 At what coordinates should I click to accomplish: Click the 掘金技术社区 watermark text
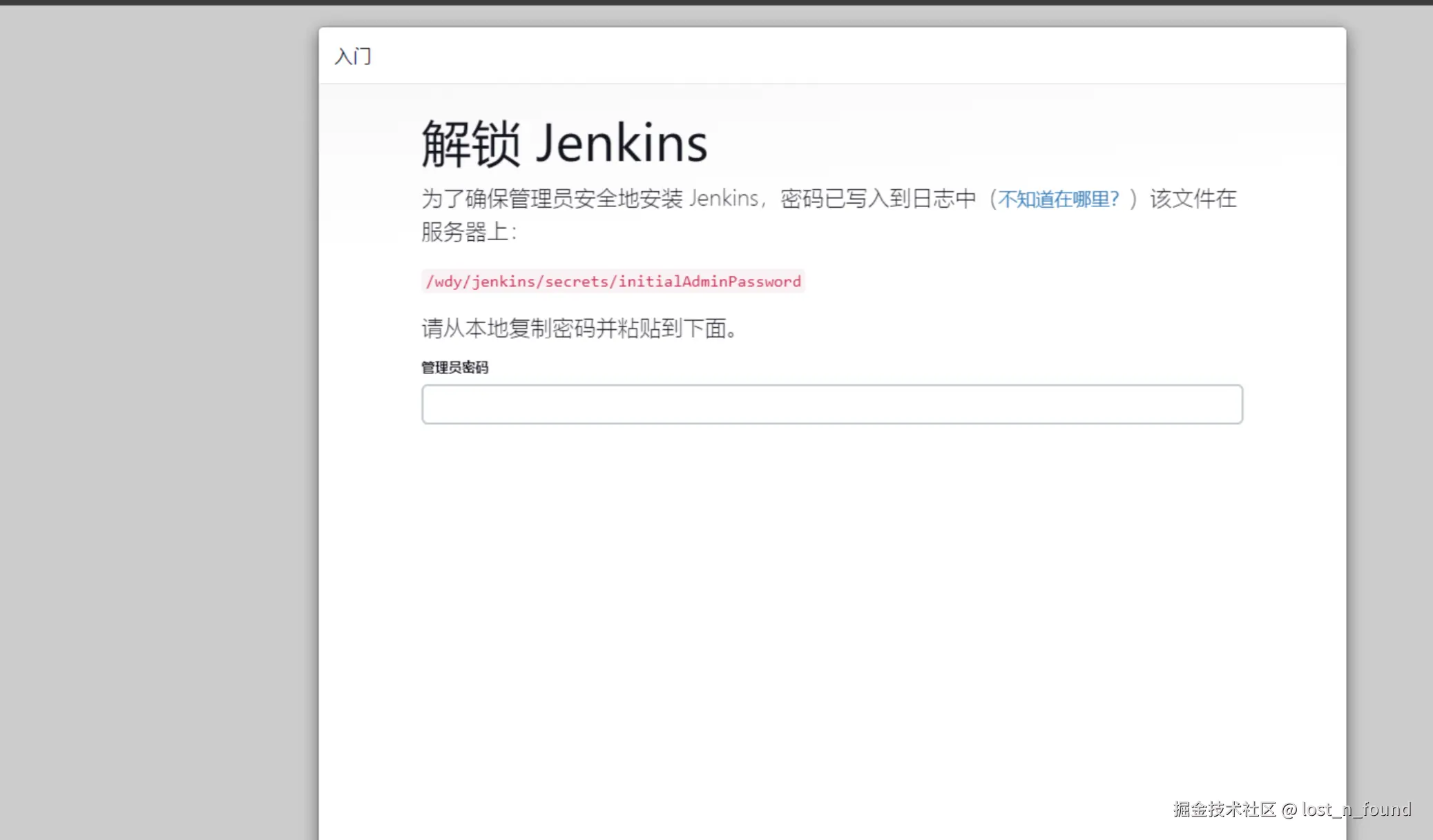click(1224, 809)
